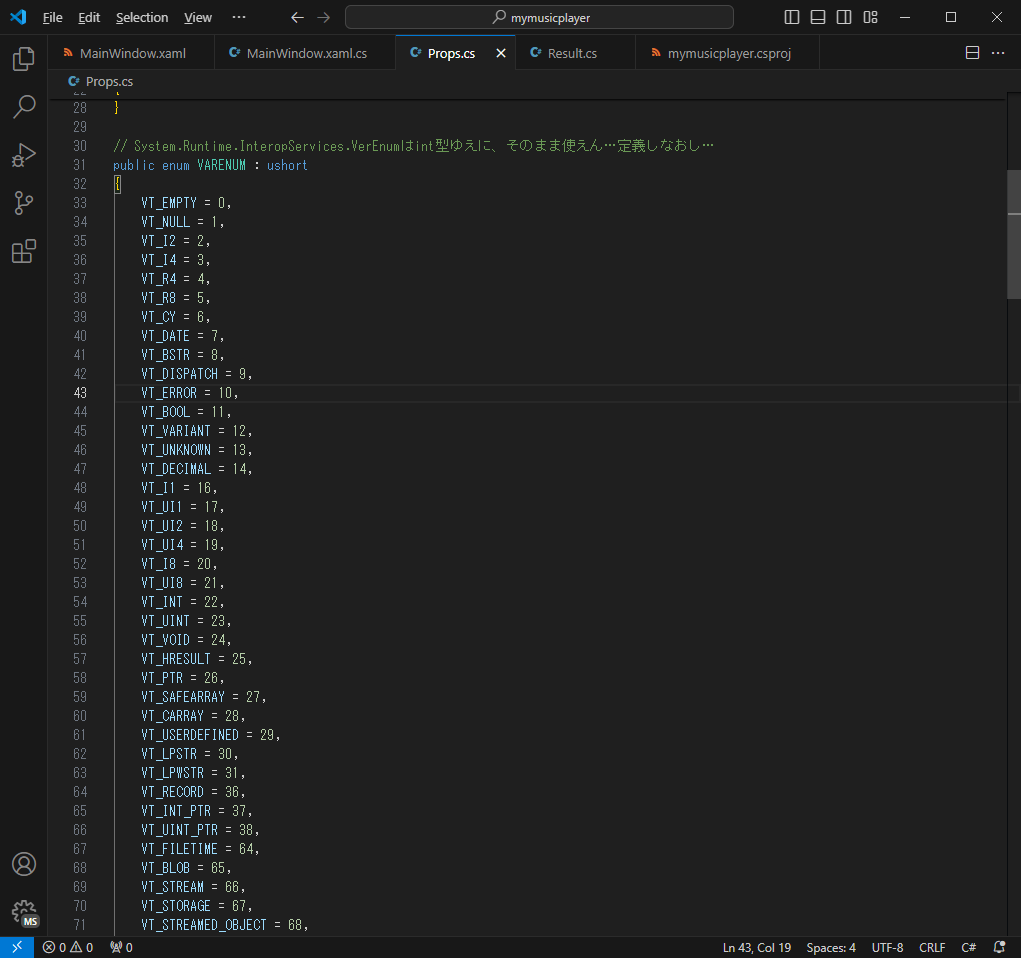Open the Extensions view

pyautogui.click(x=23, y=251)
